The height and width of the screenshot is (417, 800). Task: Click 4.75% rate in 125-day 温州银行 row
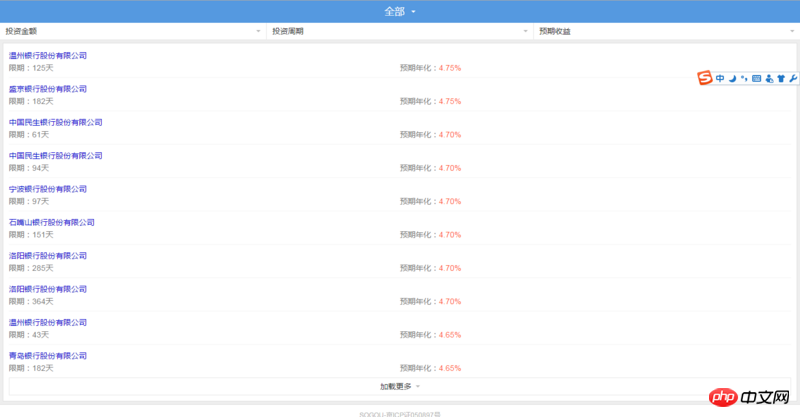449,68
